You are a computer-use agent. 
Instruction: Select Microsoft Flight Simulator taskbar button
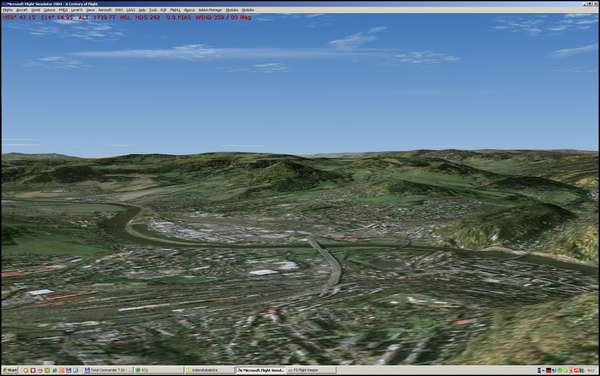tap(260, 370)
